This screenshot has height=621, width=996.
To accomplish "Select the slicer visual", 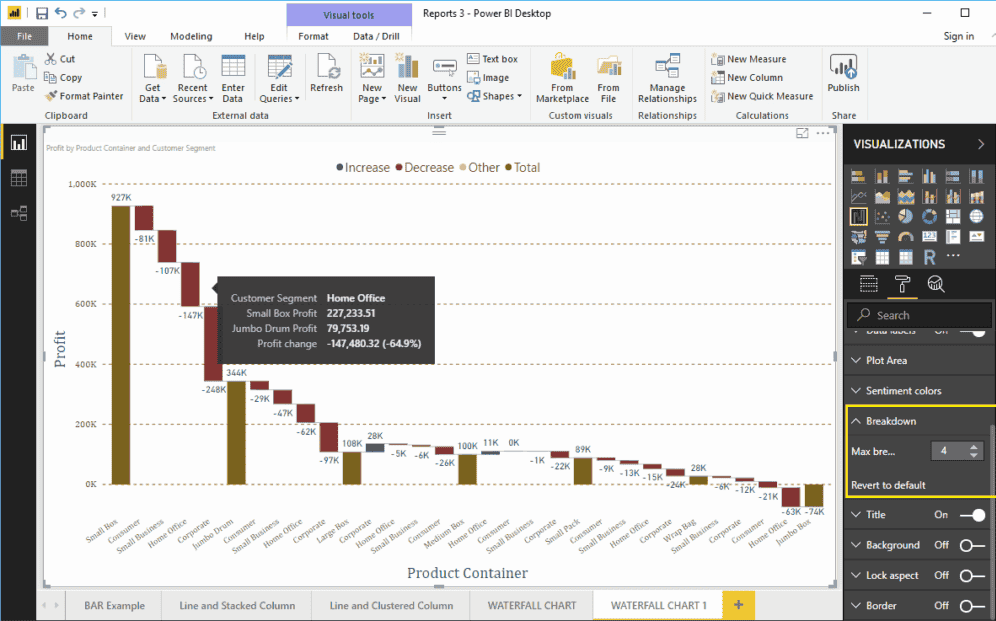I will pyautogui.click(x=858, y=257).
